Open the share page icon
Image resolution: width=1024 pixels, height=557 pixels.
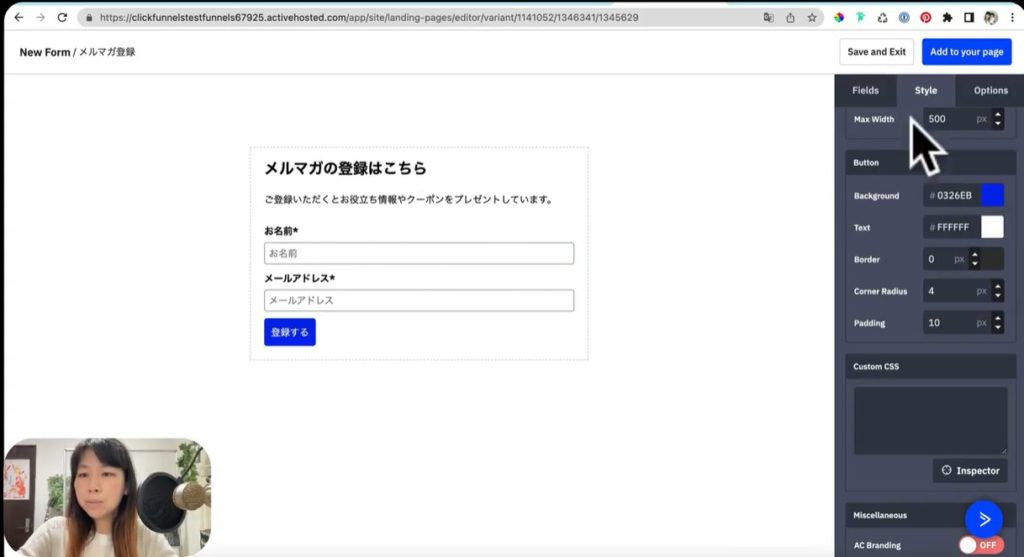[790, 18]
